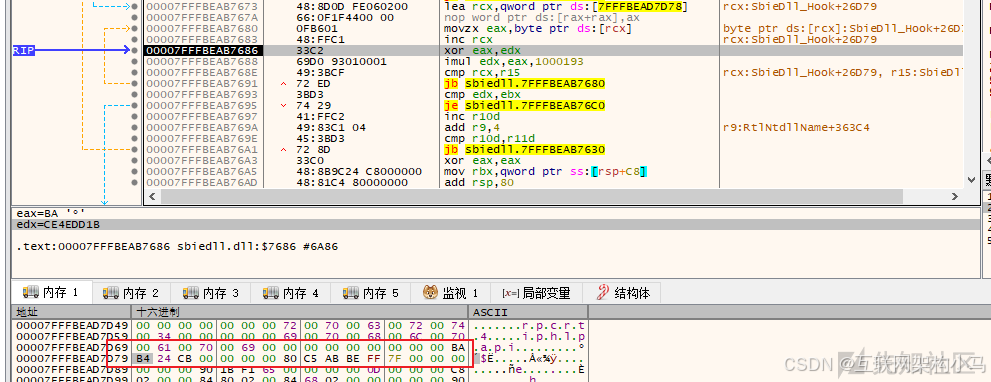Click the 内存 2 tab memory icon

point(111,293)
